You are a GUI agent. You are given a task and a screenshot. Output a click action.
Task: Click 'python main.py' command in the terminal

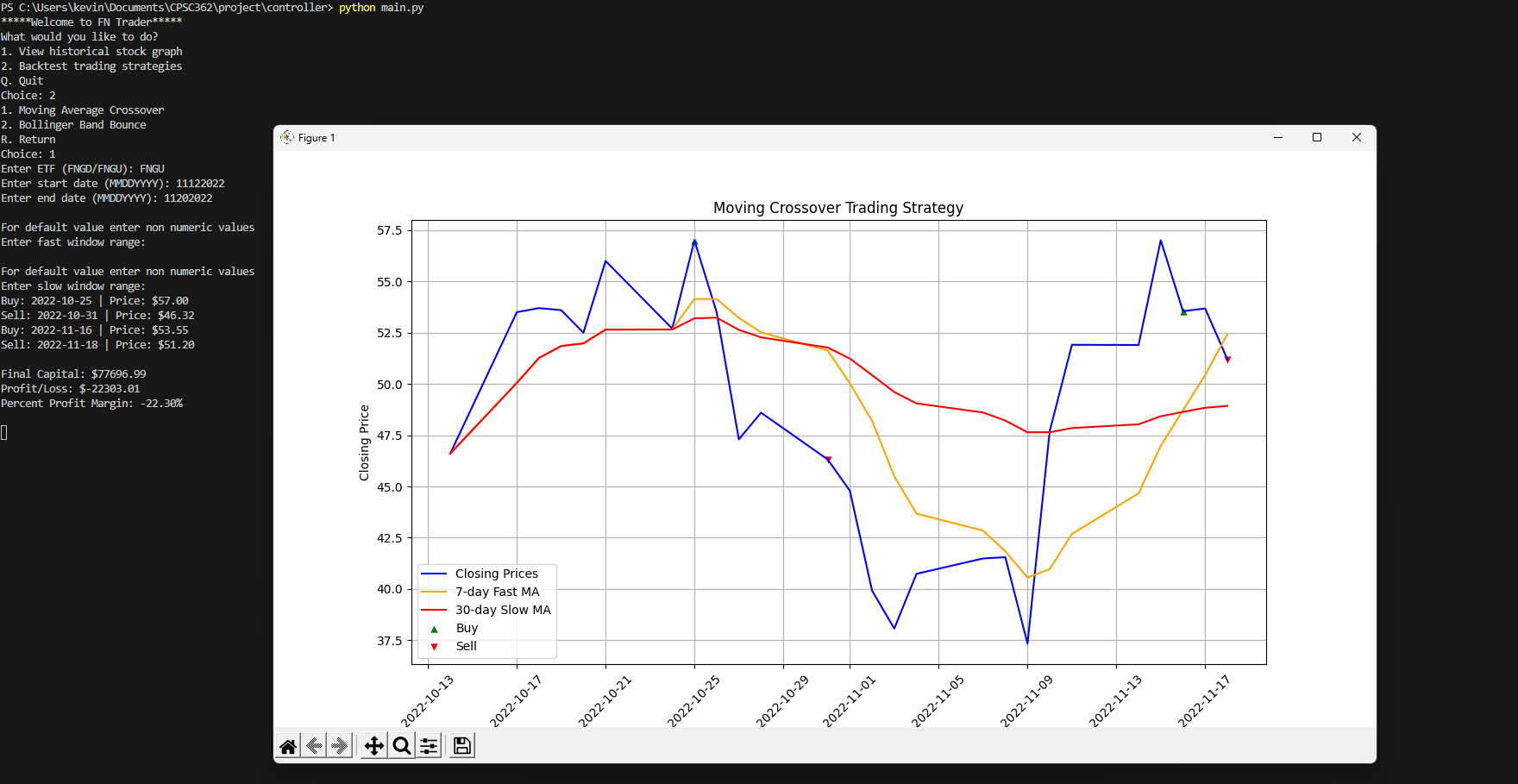tap(381, 8)
